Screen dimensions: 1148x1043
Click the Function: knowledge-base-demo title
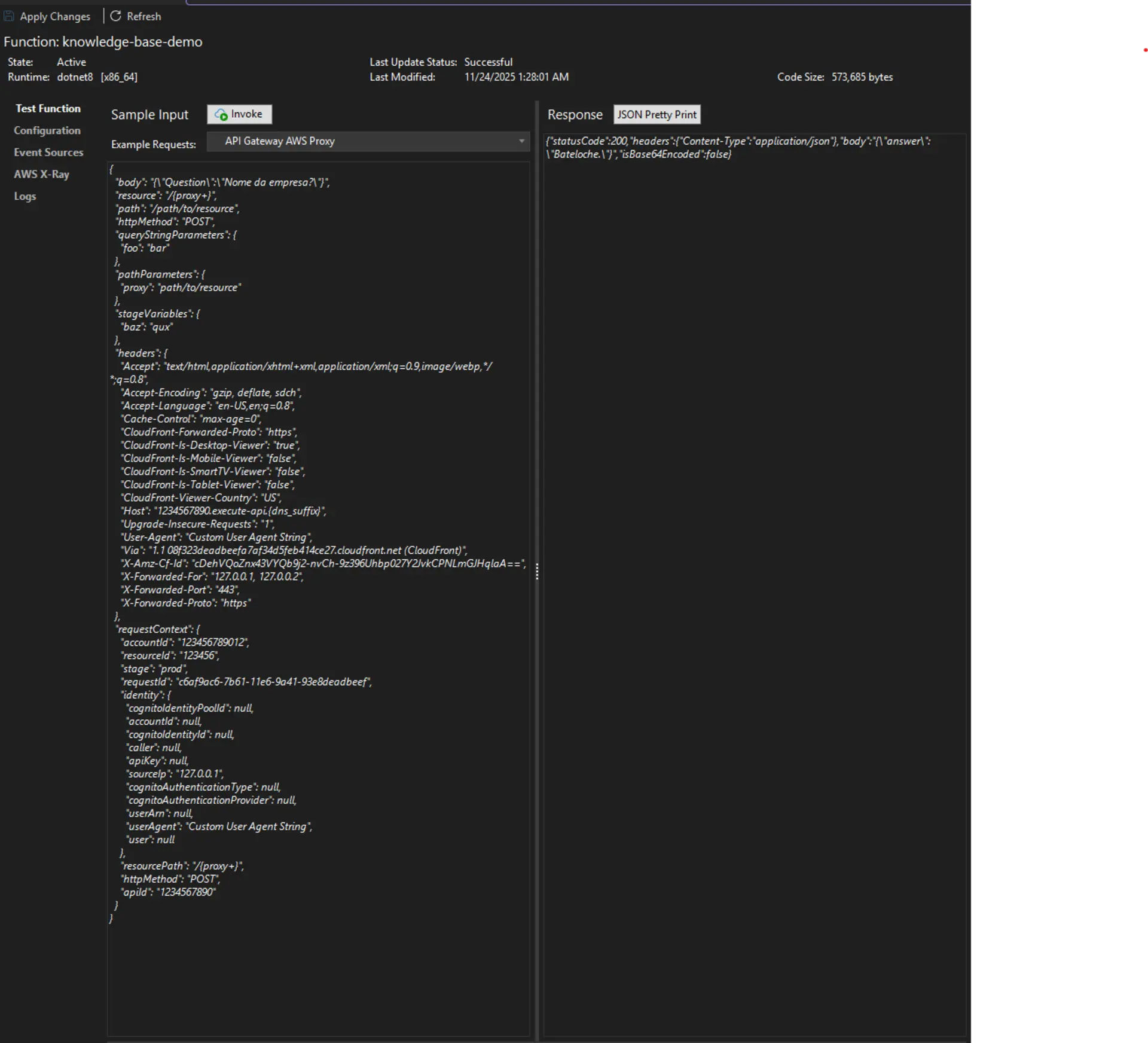coord(103,42)
